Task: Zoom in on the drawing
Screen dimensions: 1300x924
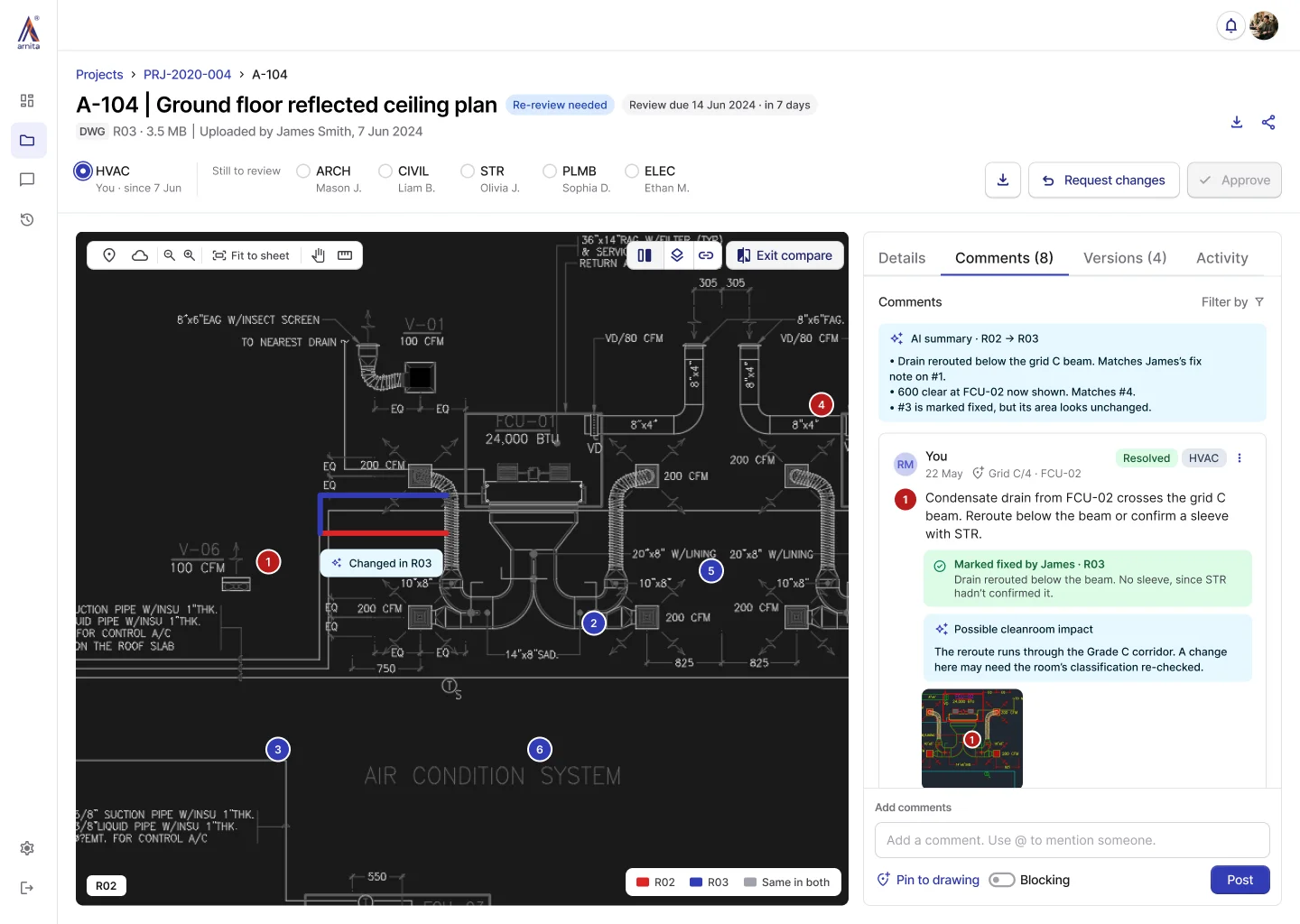Action: tap(190, 255)
